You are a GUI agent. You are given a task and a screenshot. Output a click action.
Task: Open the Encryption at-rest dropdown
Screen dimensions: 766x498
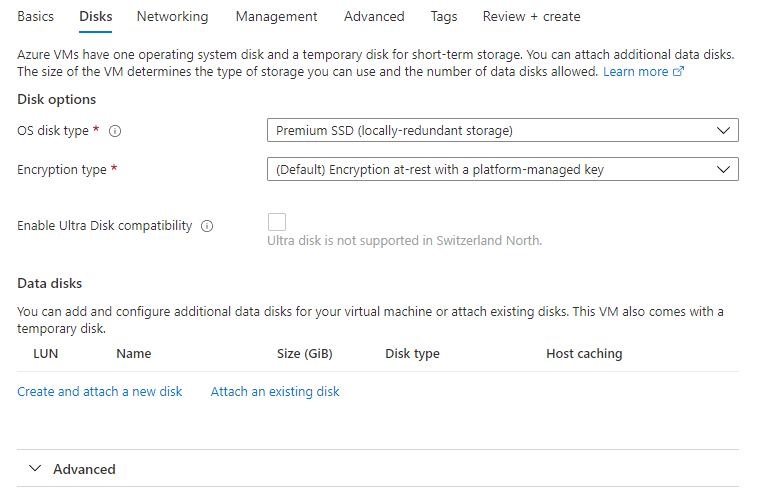503,170
